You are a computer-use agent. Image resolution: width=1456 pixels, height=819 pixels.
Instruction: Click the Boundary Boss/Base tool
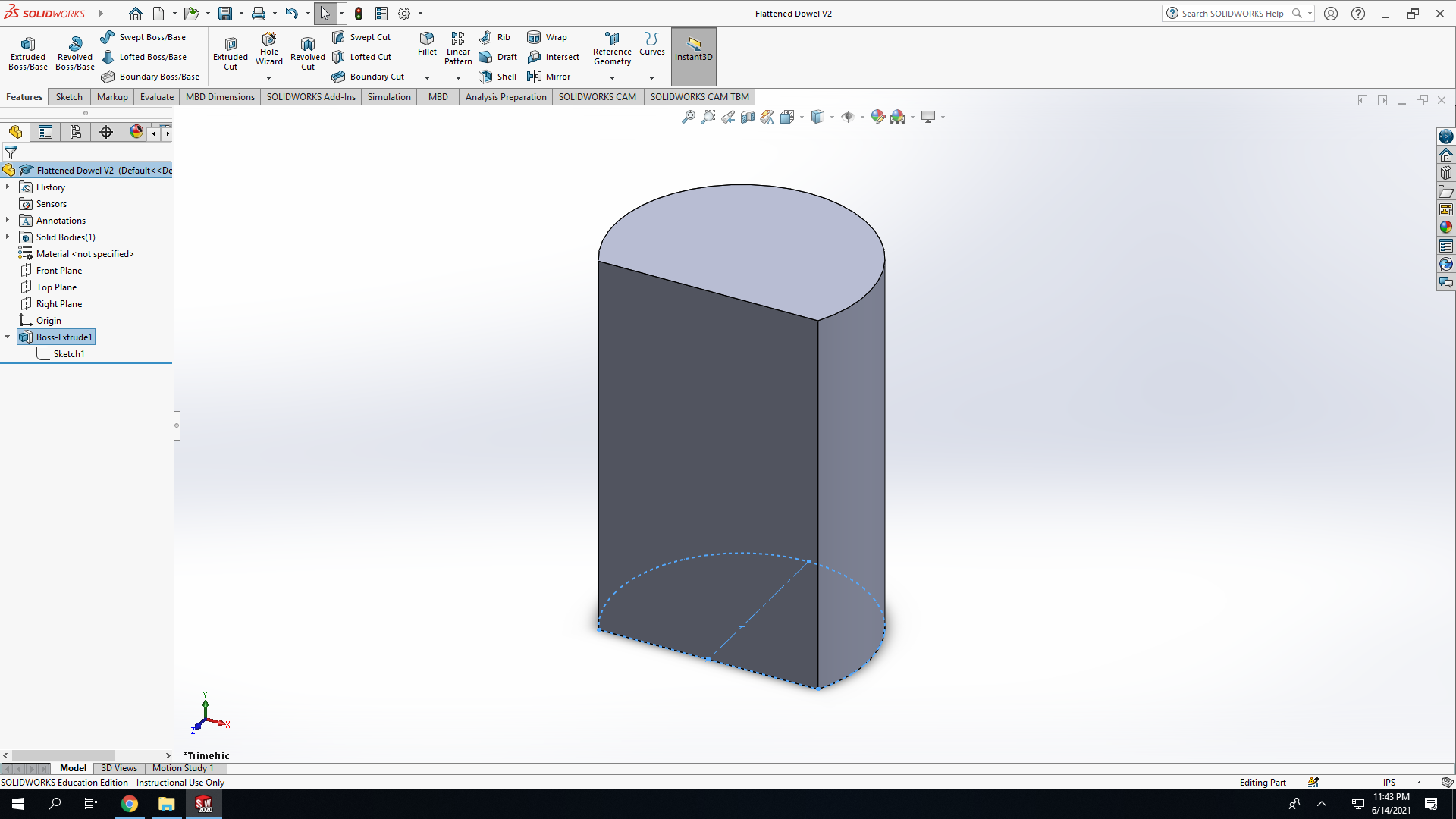pos(150,77)
